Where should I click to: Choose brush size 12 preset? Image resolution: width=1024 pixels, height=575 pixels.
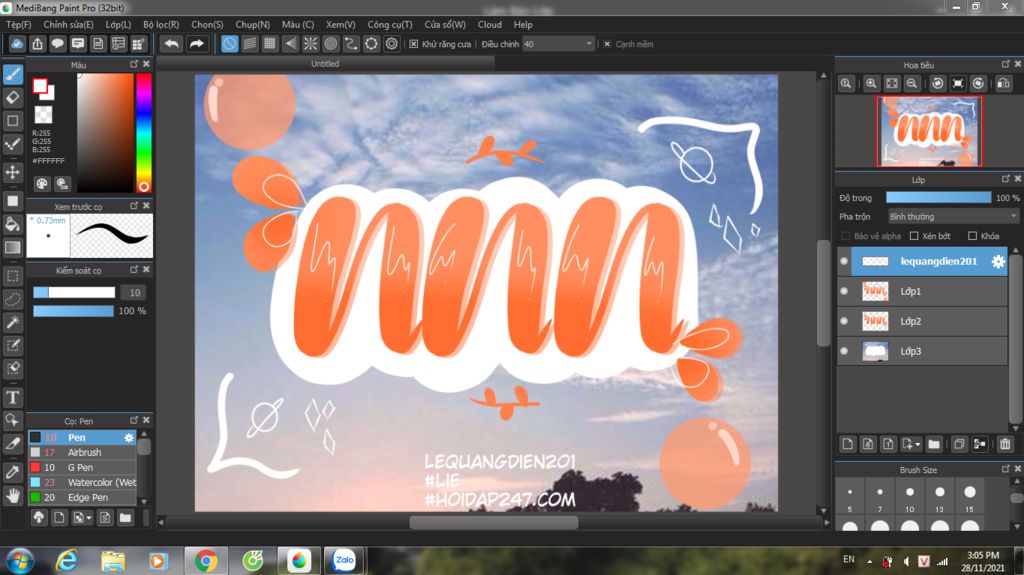(939, 498)
